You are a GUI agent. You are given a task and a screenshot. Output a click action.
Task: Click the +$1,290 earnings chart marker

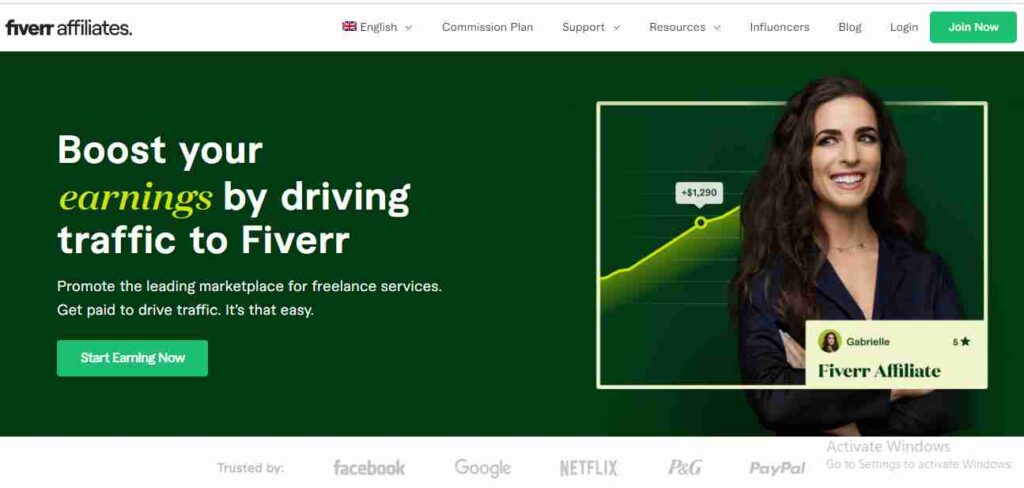click(x=699, y=193)
